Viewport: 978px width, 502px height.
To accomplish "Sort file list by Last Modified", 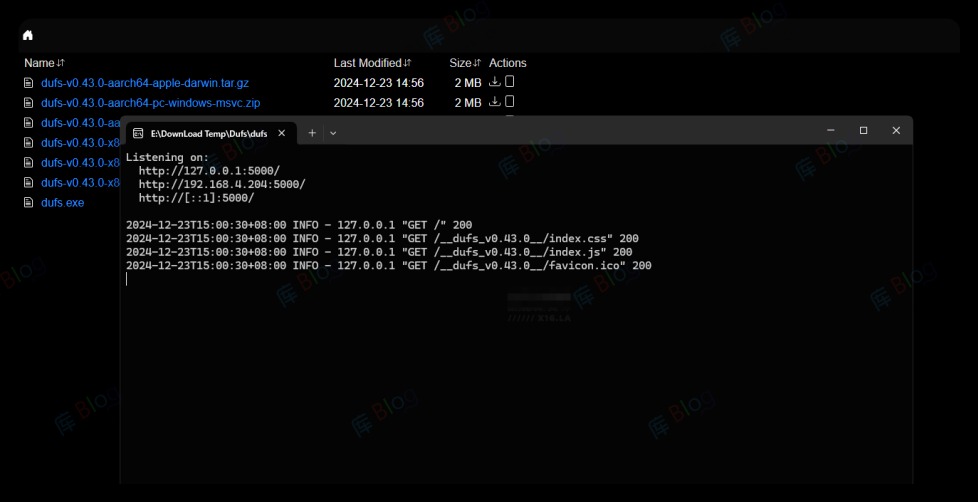I will tap(372, 63).
